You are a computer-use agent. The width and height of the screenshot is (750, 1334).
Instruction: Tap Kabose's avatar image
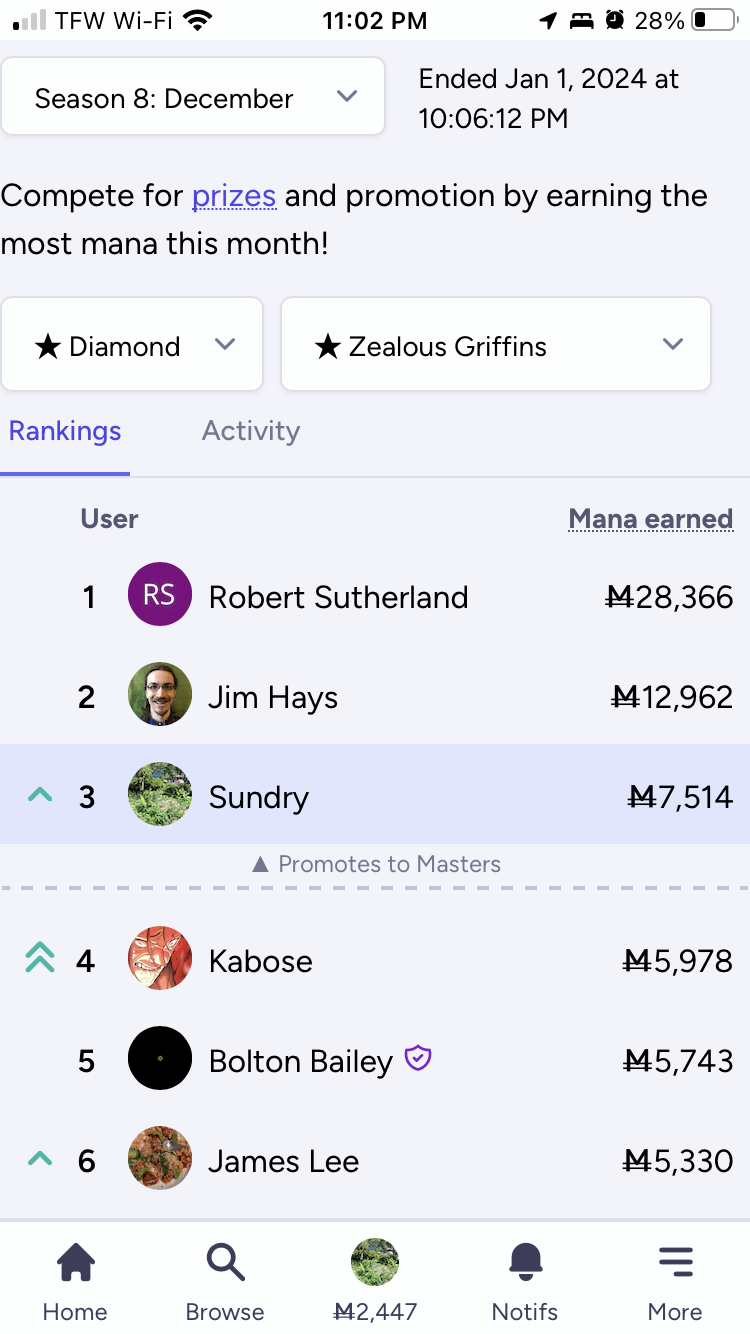tap(160, 959)
